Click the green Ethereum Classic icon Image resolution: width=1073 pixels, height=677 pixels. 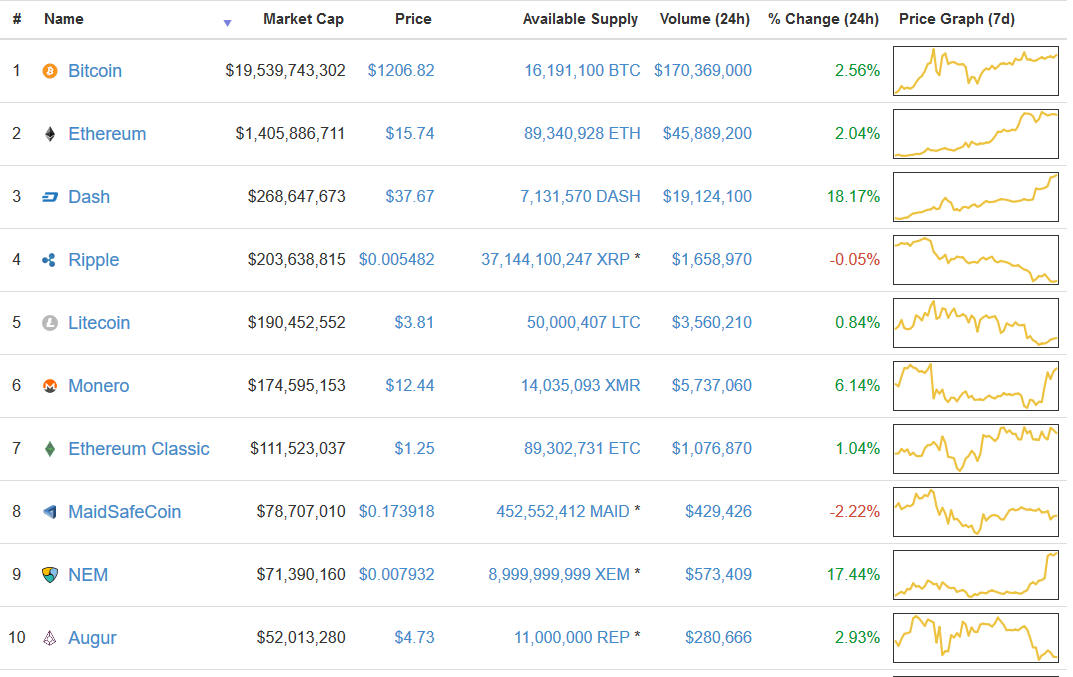[x=50, y=449]
